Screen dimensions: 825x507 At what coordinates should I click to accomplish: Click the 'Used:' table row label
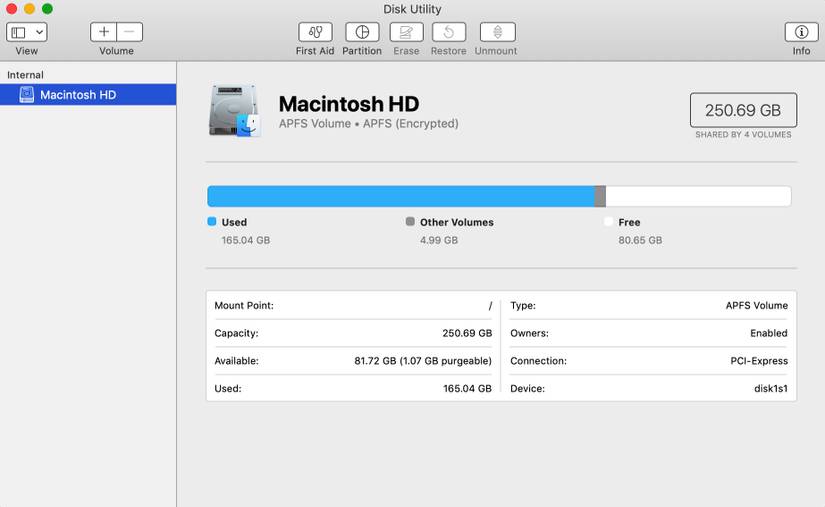click(228, 389)
